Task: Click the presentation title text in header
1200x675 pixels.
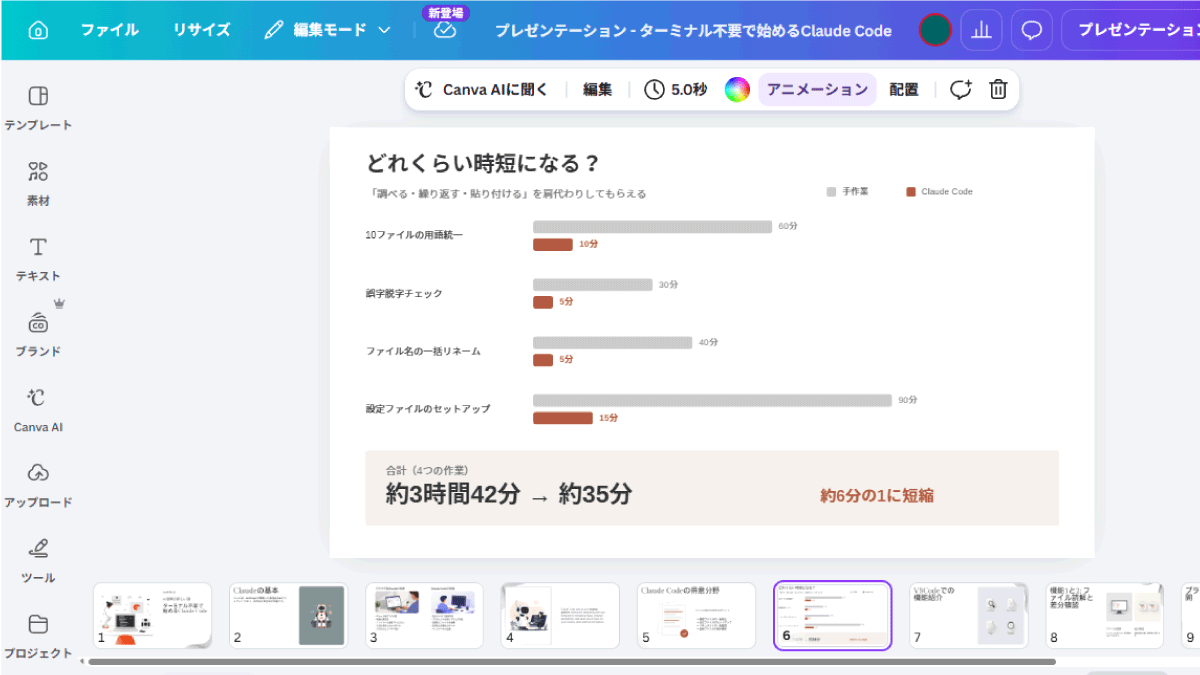Action: [693, 30]
